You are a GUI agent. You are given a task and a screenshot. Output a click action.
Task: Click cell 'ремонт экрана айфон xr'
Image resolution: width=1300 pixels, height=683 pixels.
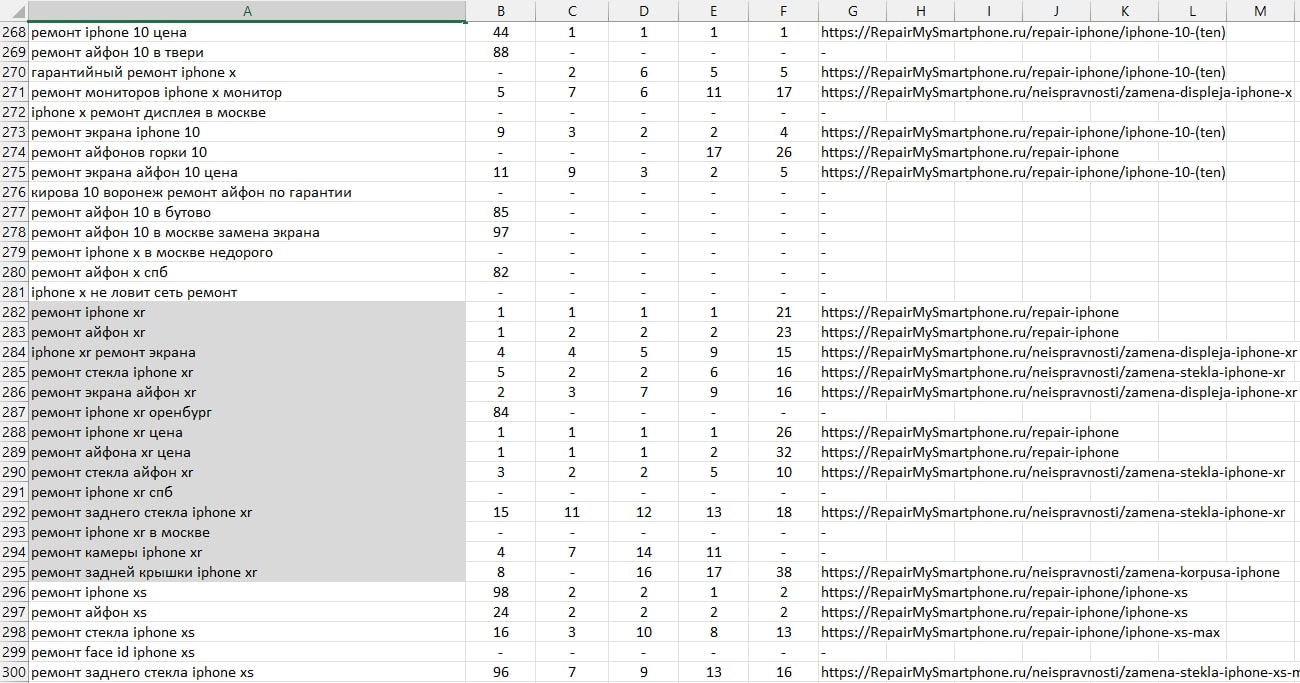[x=247, y=392]
